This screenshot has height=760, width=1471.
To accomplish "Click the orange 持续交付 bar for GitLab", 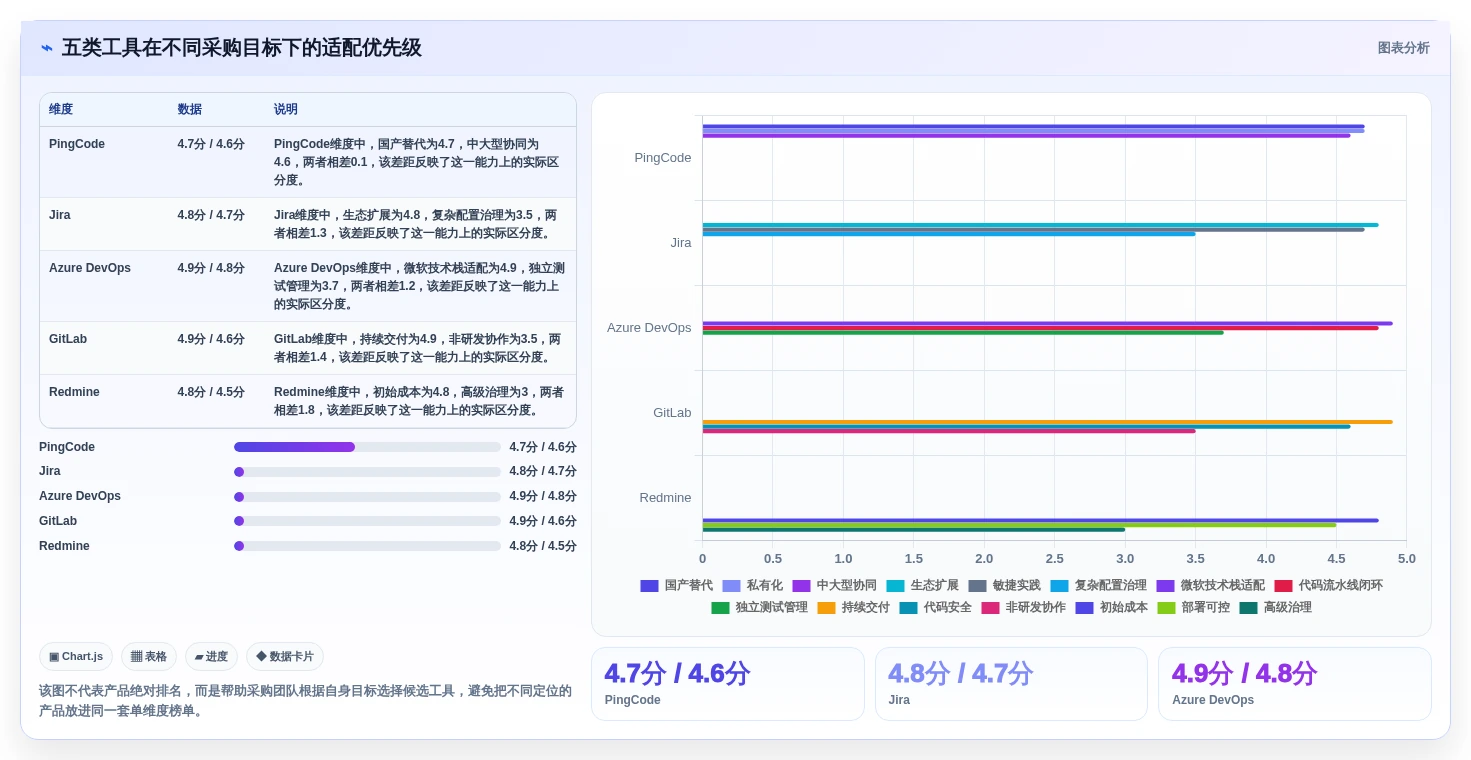I will click(x=1047, y=422).
